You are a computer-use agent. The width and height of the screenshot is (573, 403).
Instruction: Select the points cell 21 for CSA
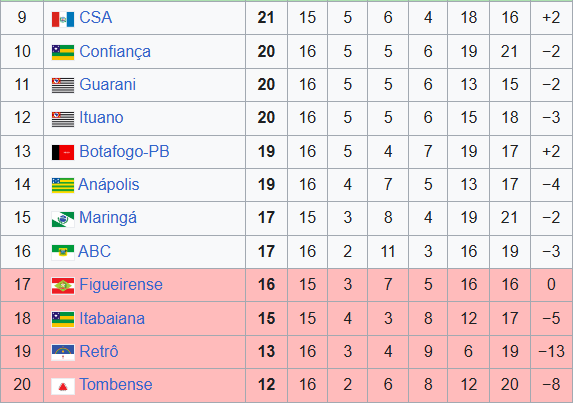coord(266,18)
